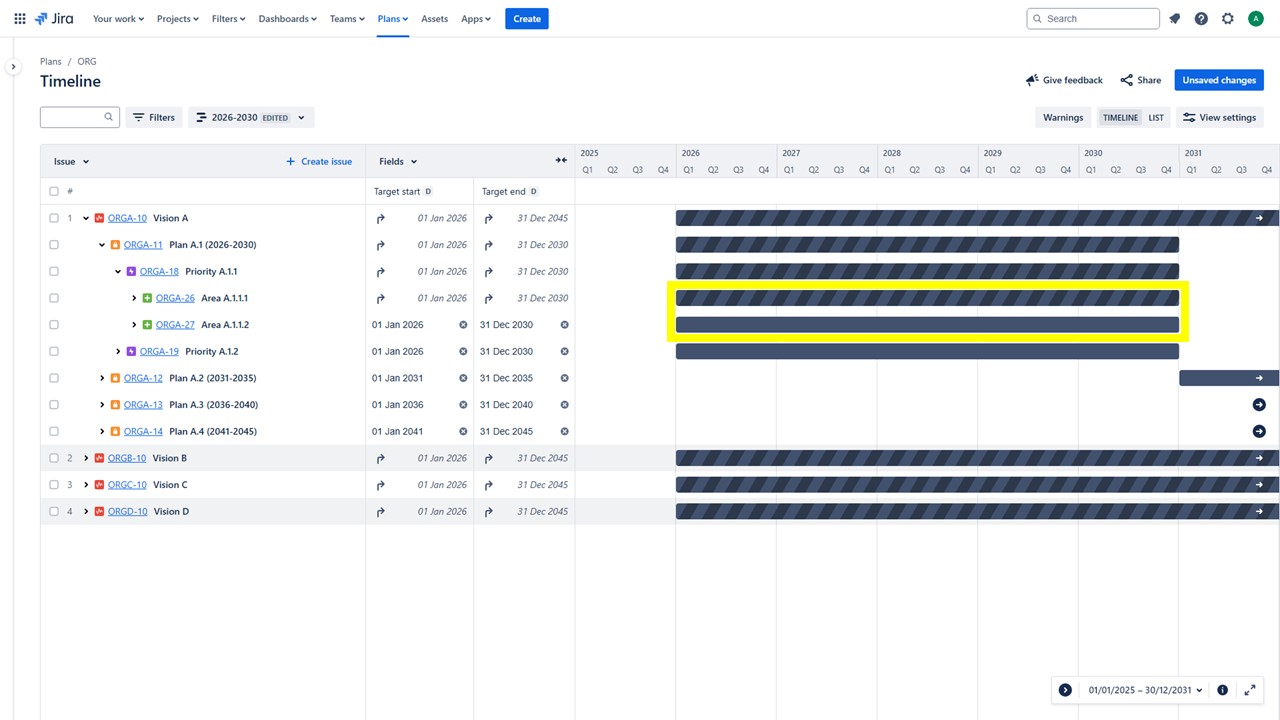The image size is (1280, 720).
Task: Open the notifications bell
Action: click(1175, 19)
